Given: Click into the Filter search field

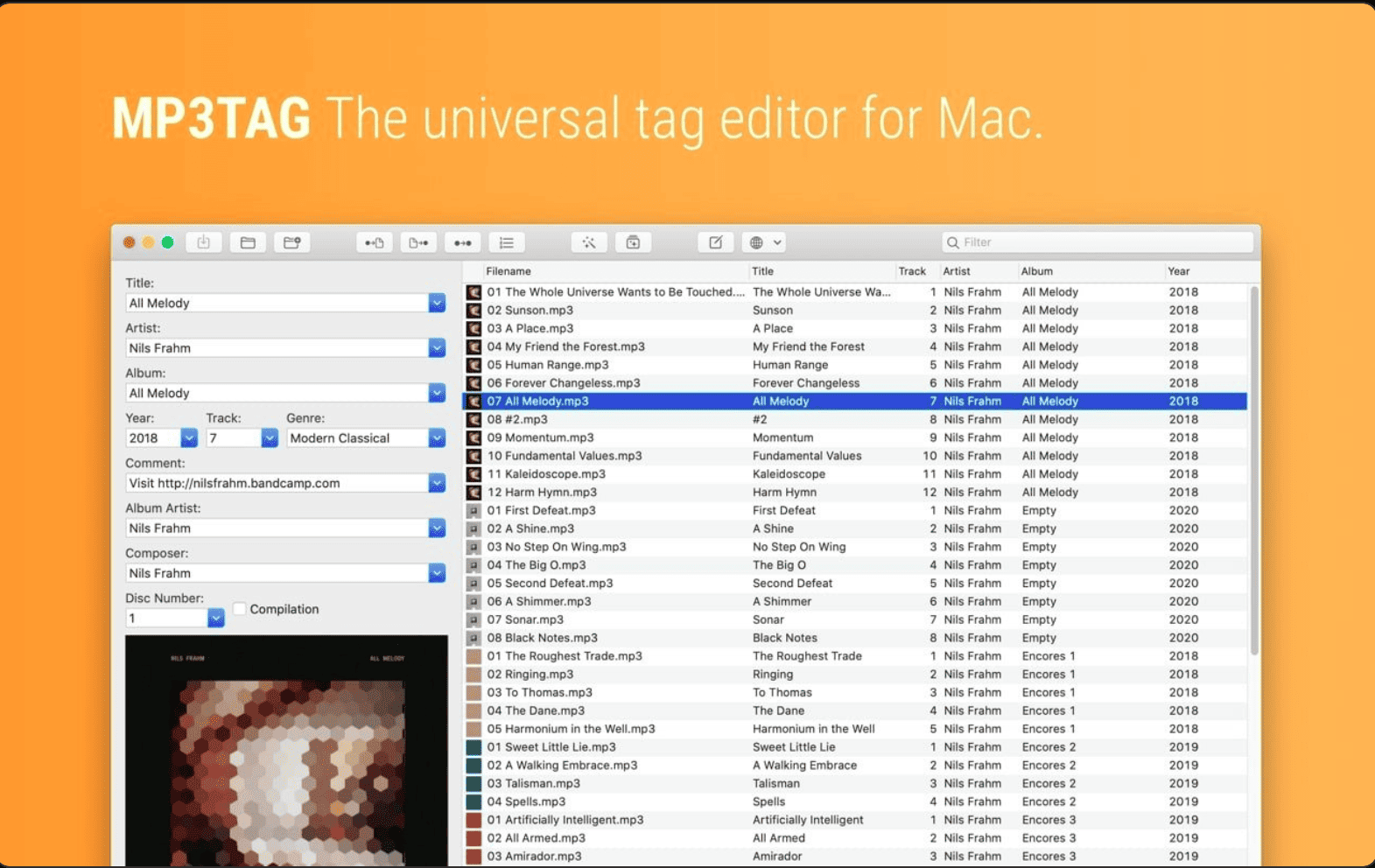Looking at the screenshot, I should coord(1098,242).
